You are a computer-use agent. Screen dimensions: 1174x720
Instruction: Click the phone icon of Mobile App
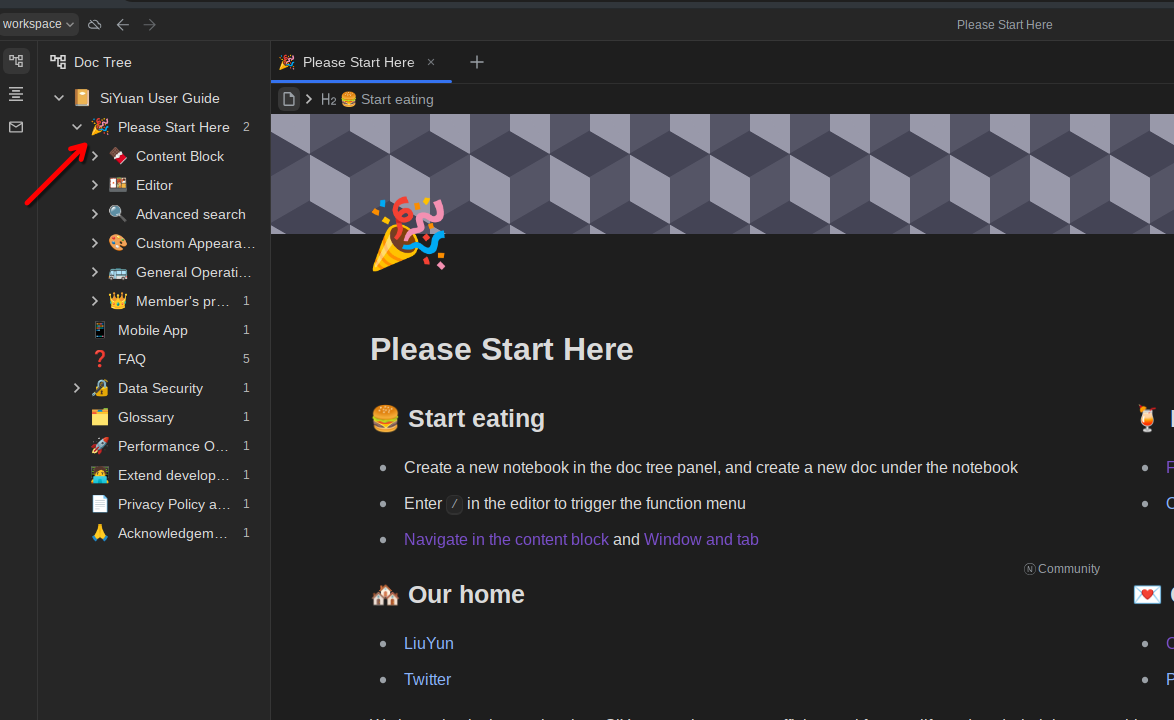100,330
